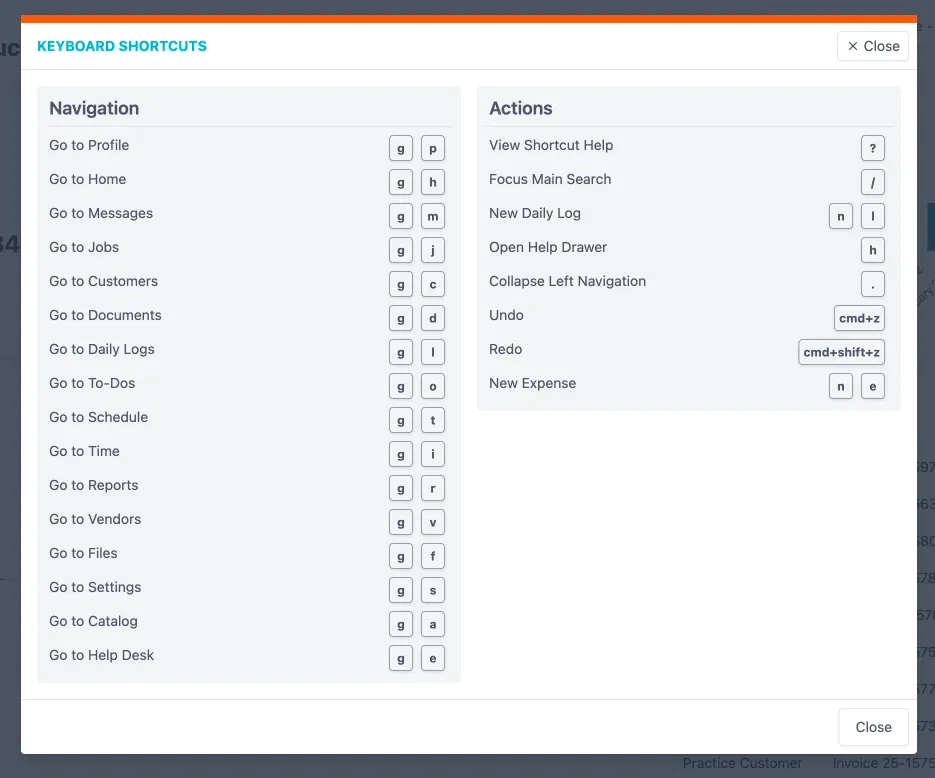Click the "e" keycap beside New Expense
The image size is (935, 778).
[872, 386]
